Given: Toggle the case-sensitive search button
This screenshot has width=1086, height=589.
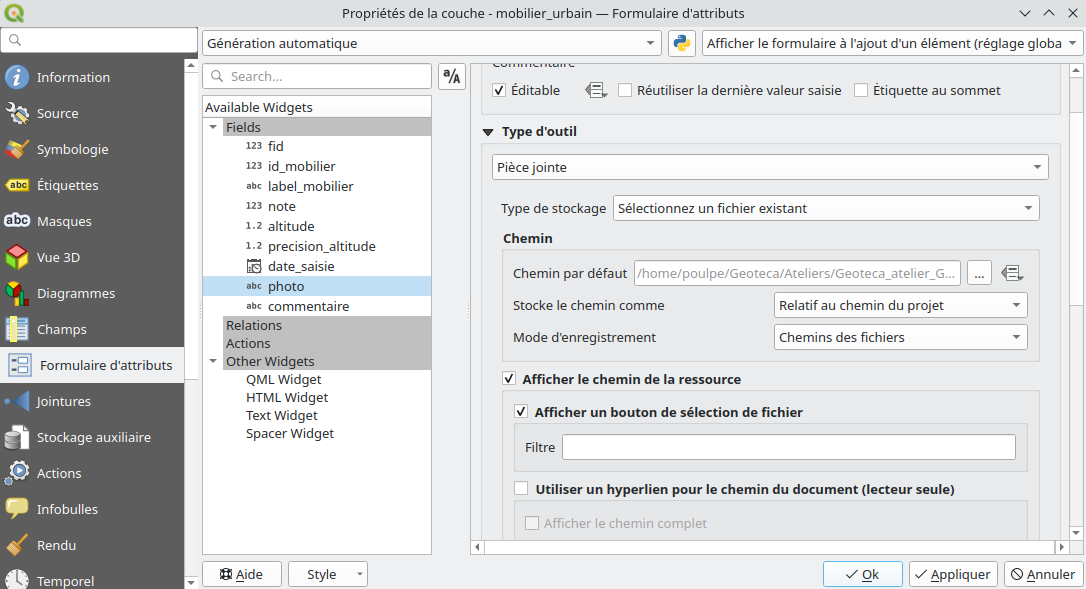Looking at the screenshot, I should pyautogui.click(x=452, y=77).
